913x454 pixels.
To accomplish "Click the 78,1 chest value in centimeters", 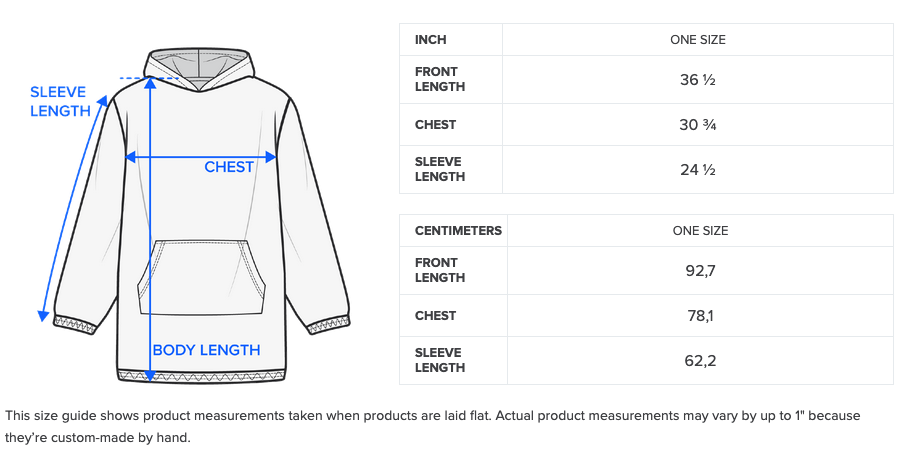I will 699,316.
